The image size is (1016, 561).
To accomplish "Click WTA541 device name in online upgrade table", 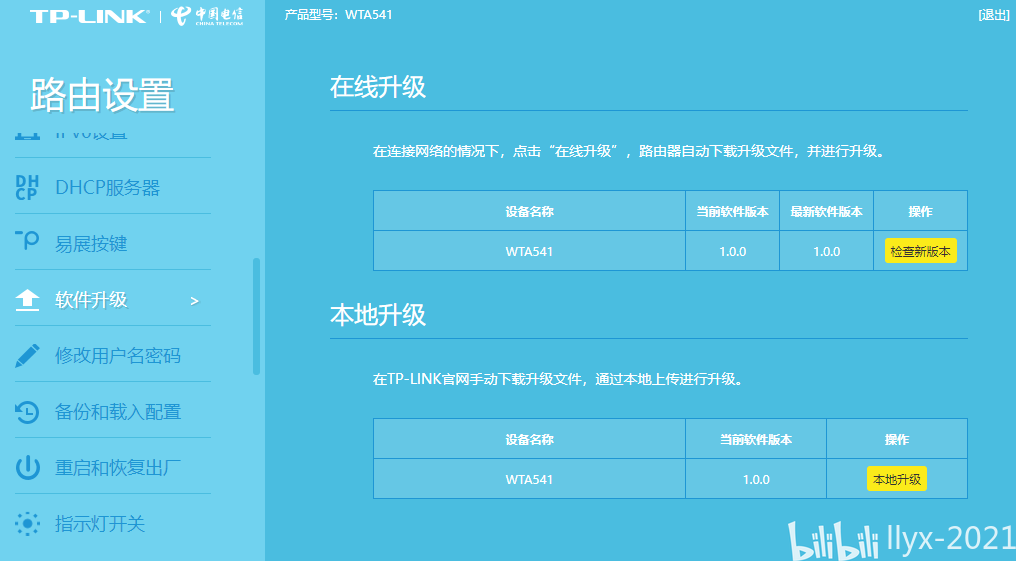I will (x=529, y=251).
